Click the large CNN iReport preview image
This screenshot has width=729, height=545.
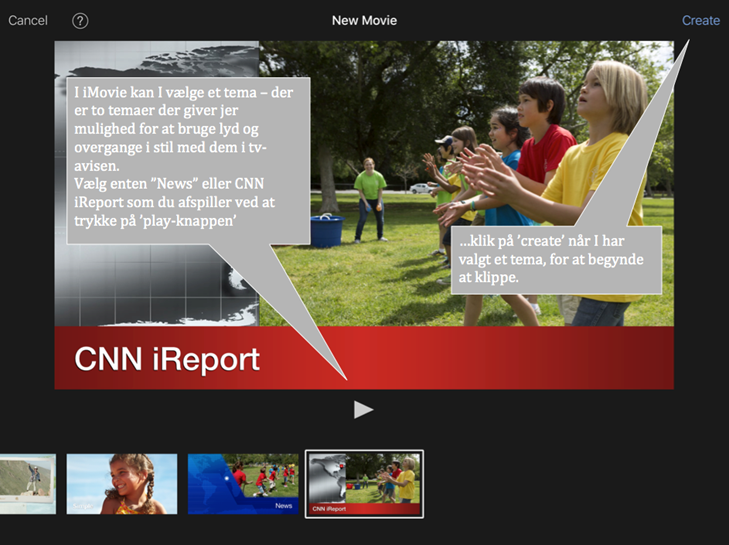(x=364, y=215)
